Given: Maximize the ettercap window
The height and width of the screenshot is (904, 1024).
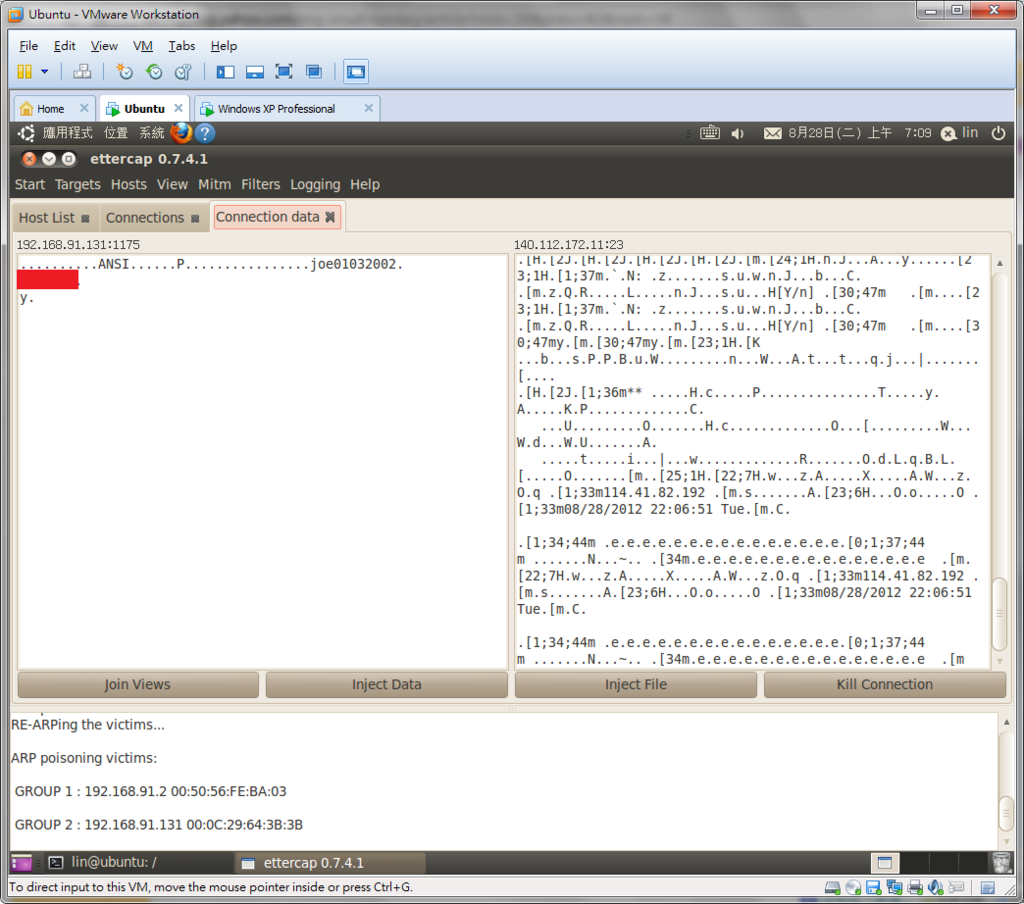Looking at the screenshot, I should point(69,159).
